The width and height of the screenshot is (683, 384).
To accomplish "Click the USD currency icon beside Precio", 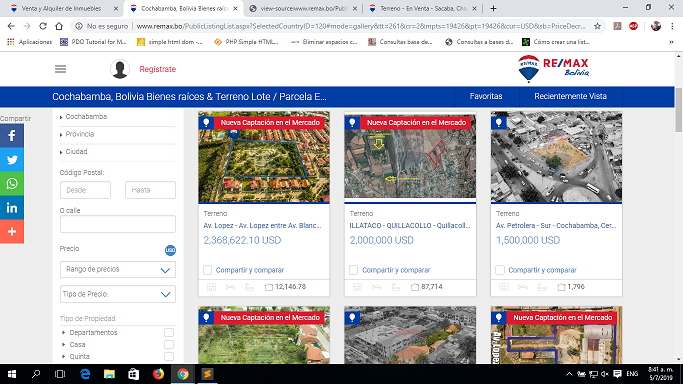I will click(x=170, y=250).
